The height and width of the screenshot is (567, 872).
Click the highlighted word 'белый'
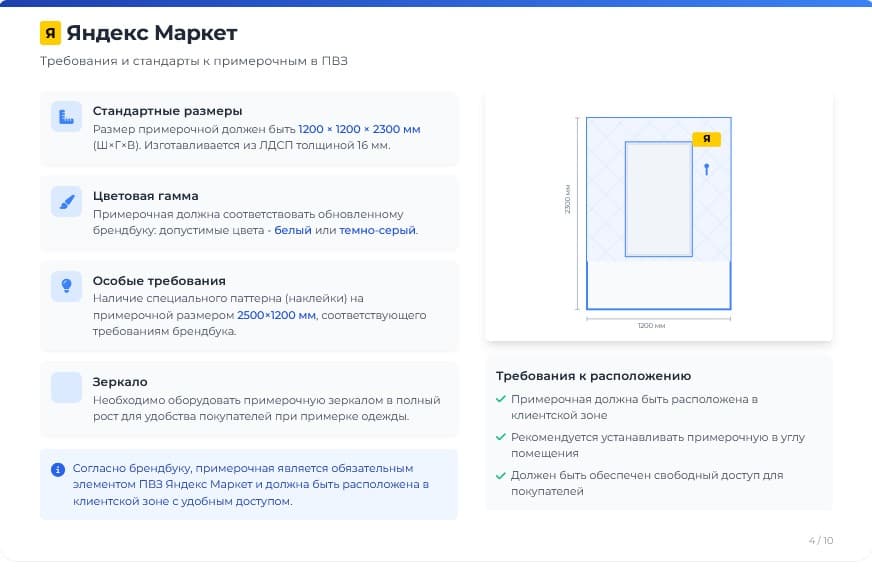point(293,230)
